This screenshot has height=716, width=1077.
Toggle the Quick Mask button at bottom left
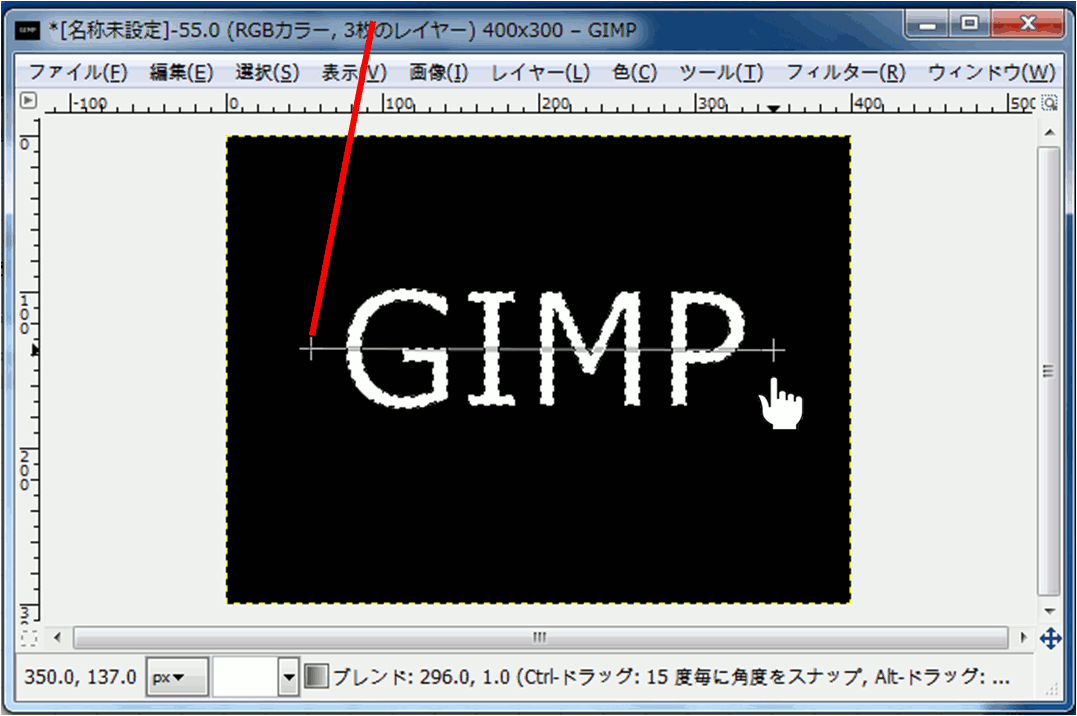[x=28, y=637]
